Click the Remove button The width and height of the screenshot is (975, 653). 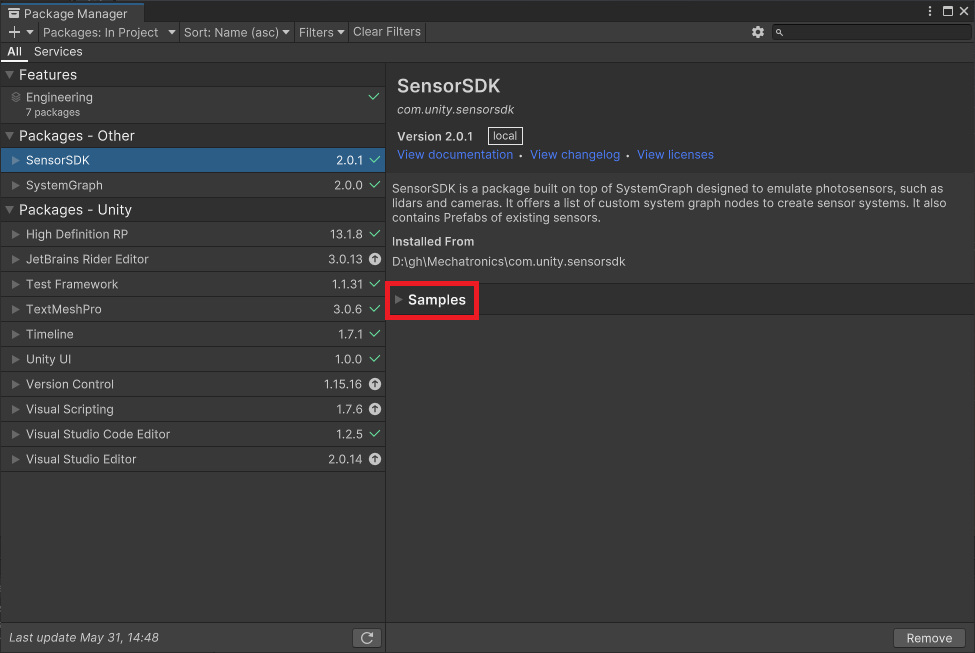tap(929, 638)
